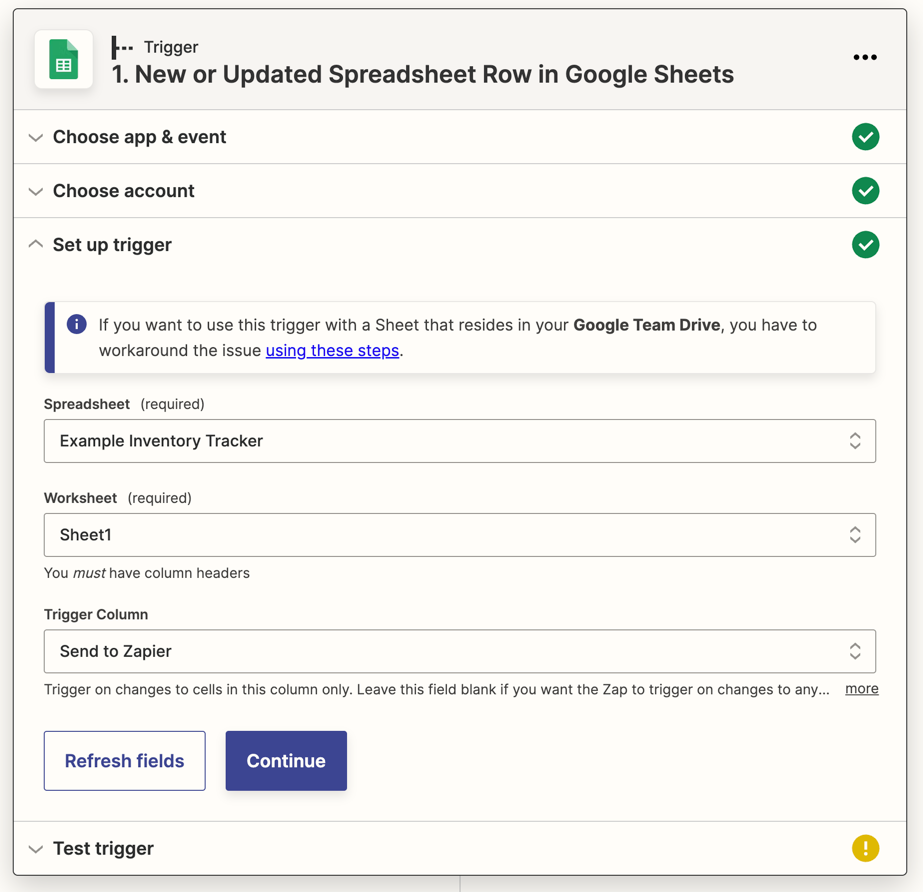Open the 'using these steps' link
The image size is (923, 892).
coord(333,350)
